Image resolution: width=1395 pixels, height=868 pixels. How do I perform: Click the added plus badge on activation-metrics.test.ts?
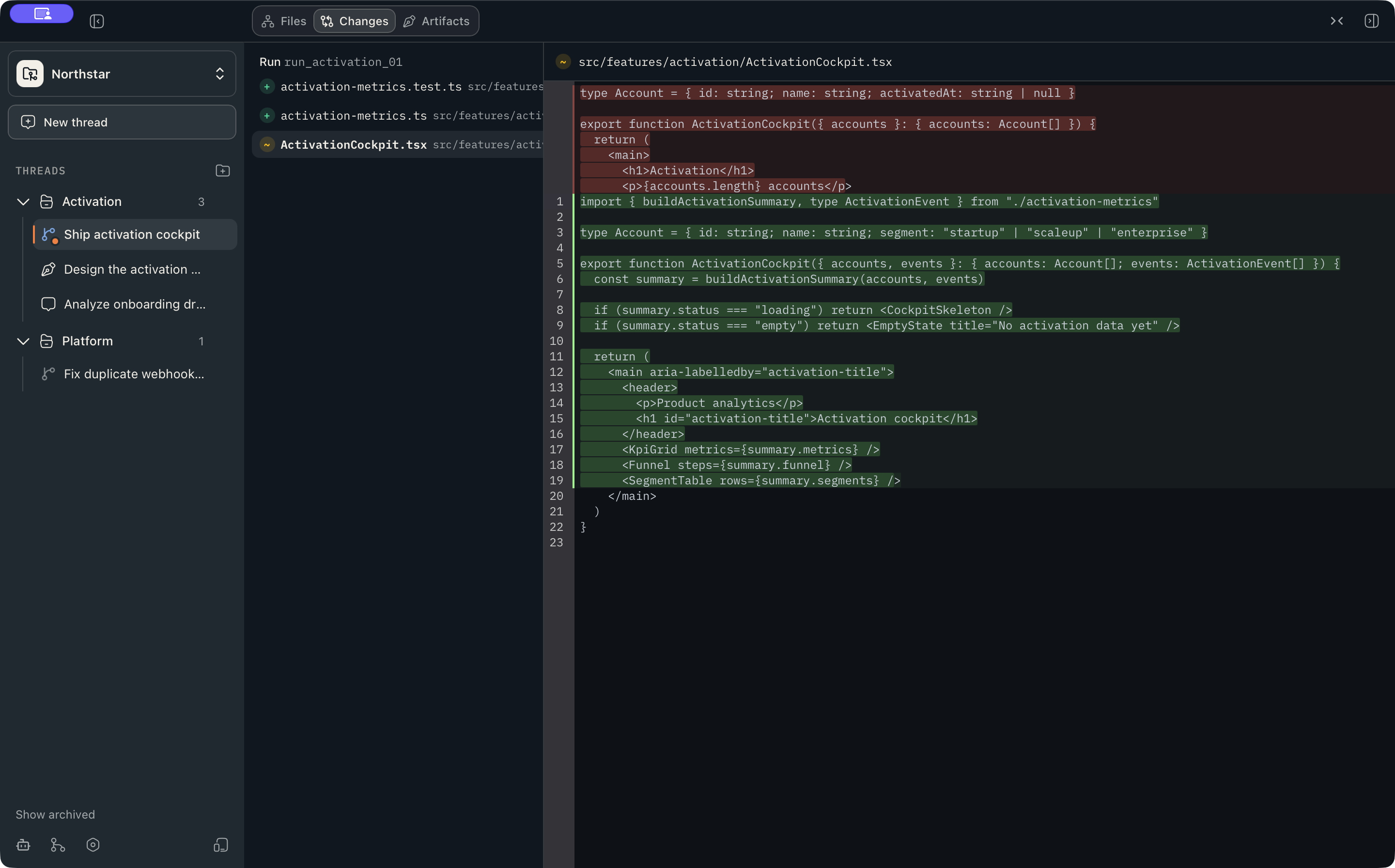coord(267,87)
